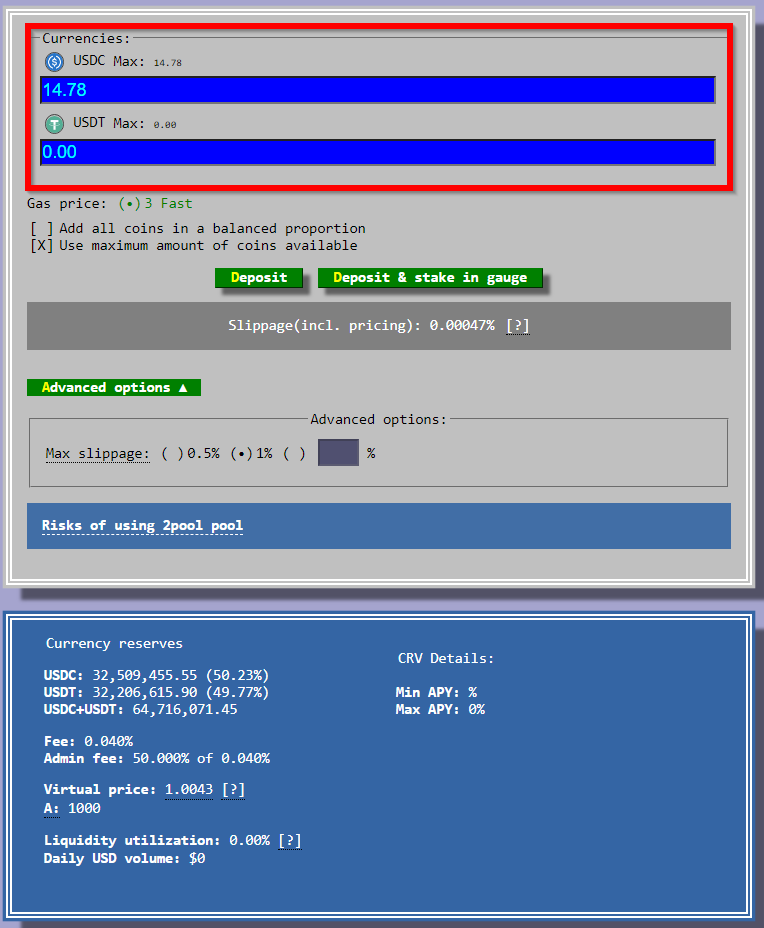The width and height of the screenshot is (764, 928).
Task: Click the Admin fee 50.000% line
Action: [157, 759]
